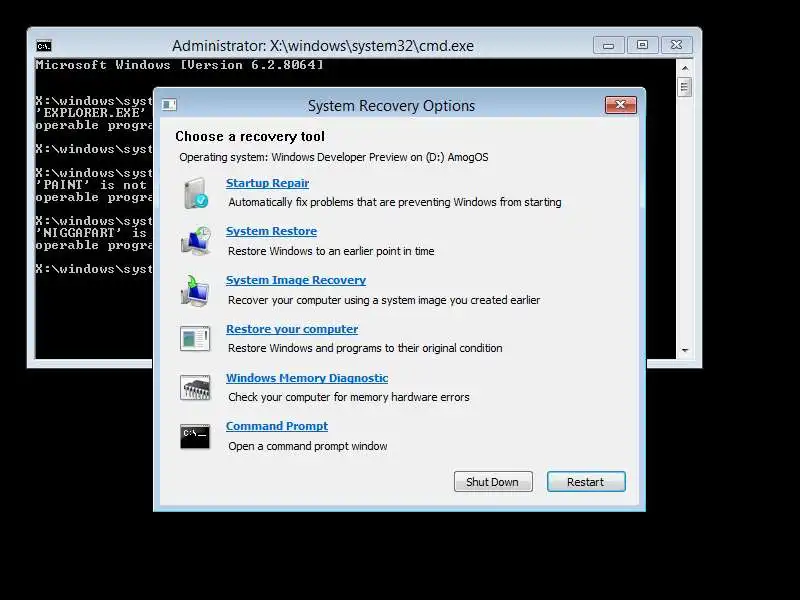
Task: Maximize the cmd.exe window
Action: [642, 45]
